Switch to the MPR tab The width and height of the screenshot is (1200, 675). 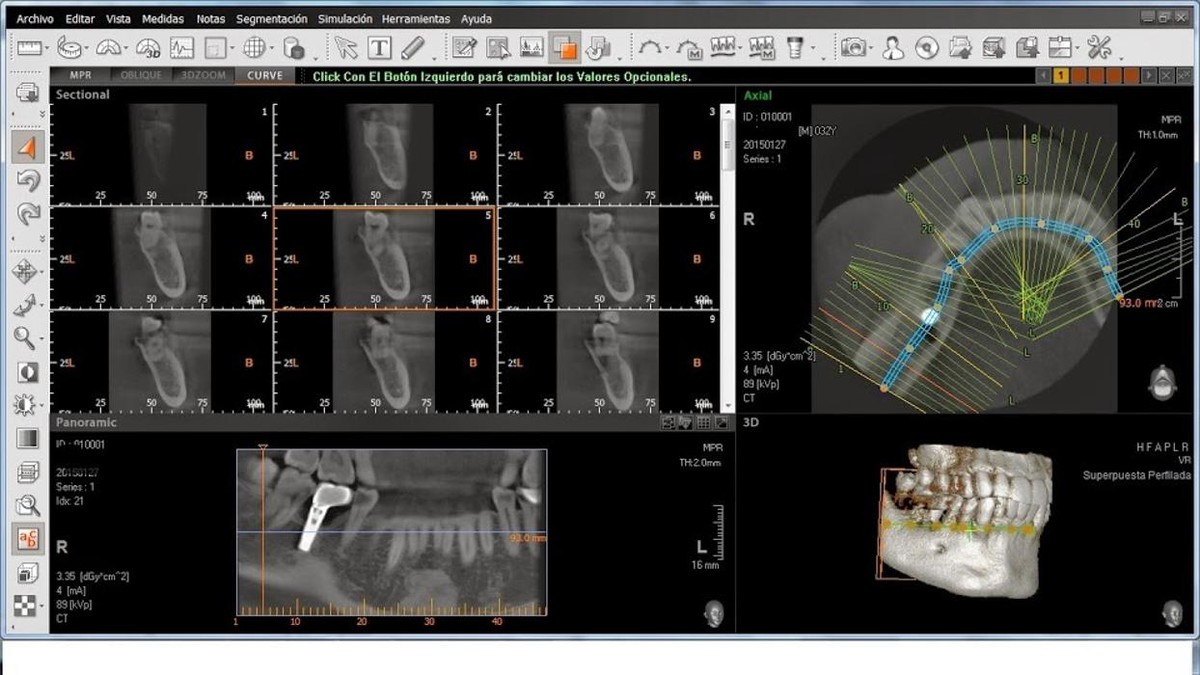[81, 76]
